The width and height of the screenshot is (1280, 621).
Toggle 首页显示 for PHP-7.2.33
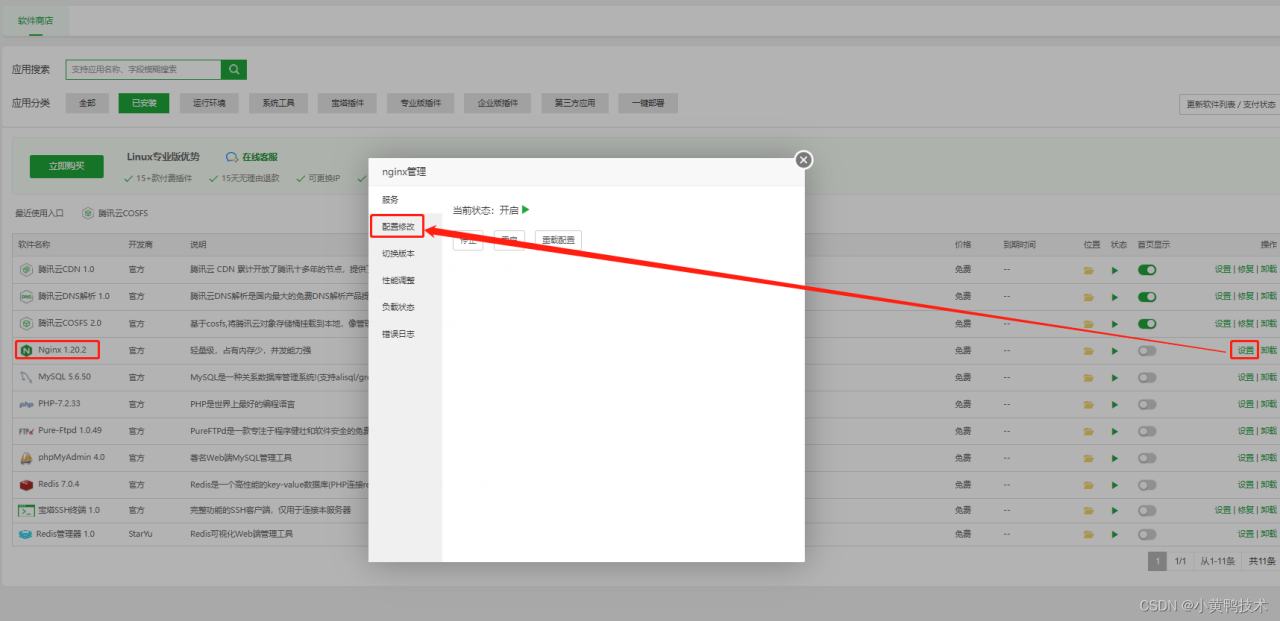point(1147,404)
